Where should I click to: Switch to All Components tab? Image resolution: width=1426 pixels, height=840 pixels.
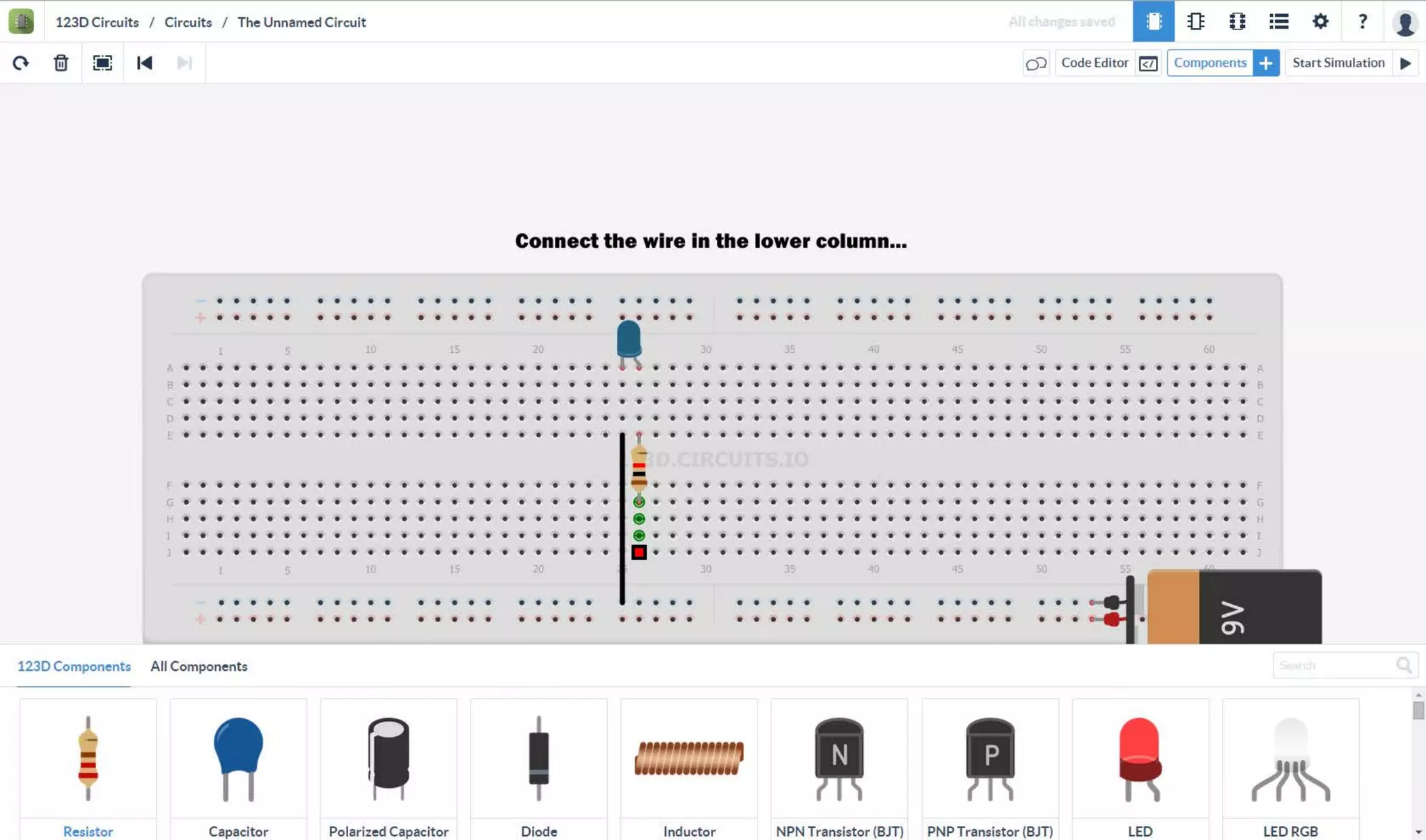[x=198, y=666]
